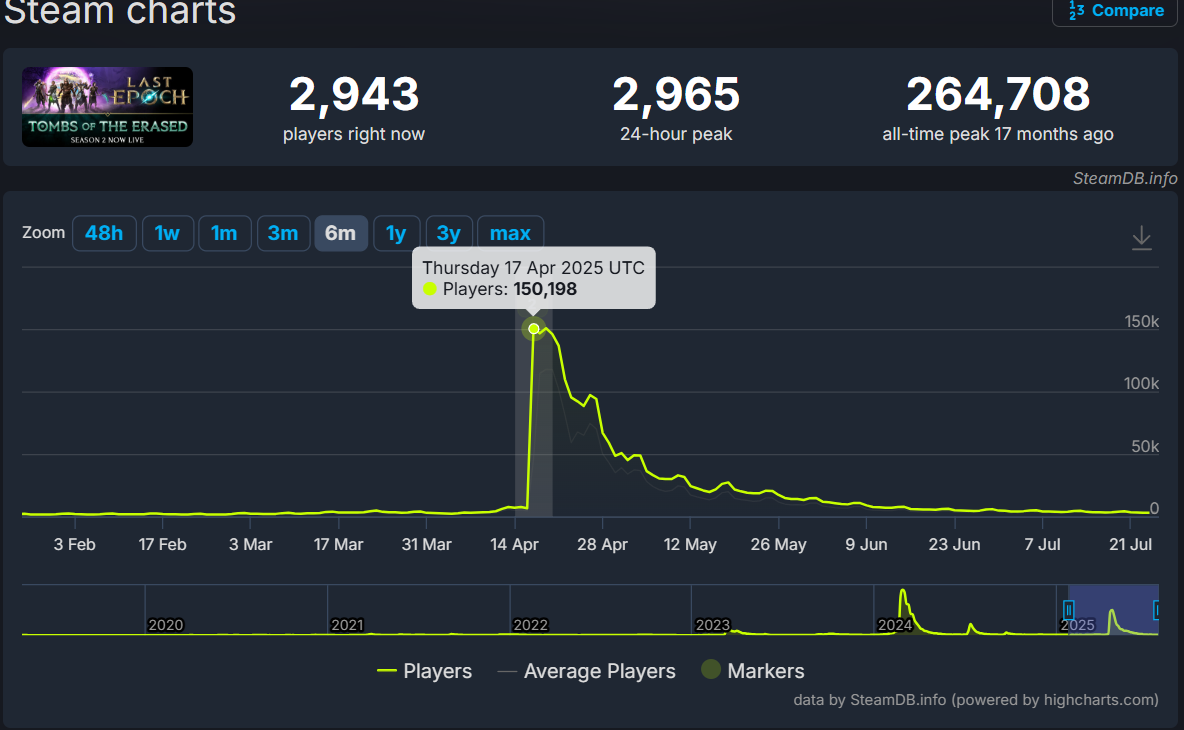This screenshot has width=1184, height=730.
Task: Select the 6m zoom range
Action: (341, 233)
